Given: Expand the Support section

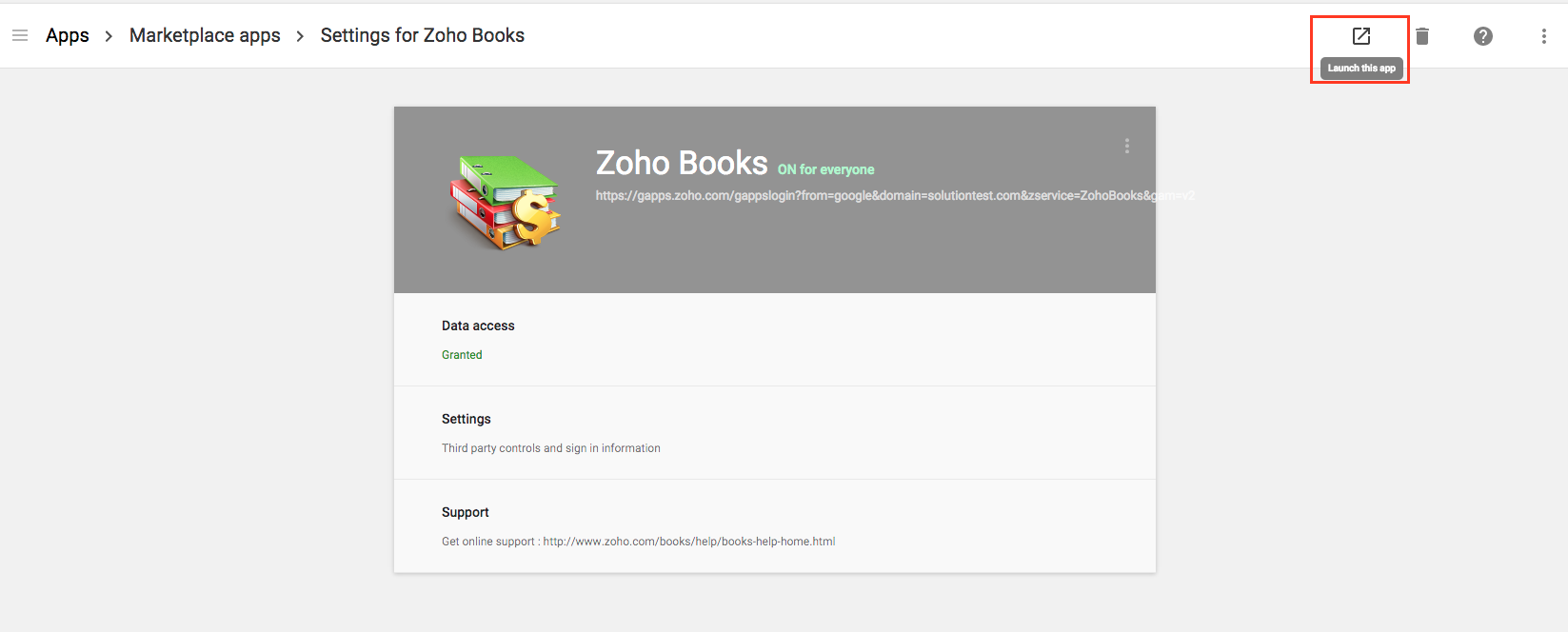Looking at the screenshot, I should coord(465,512).
